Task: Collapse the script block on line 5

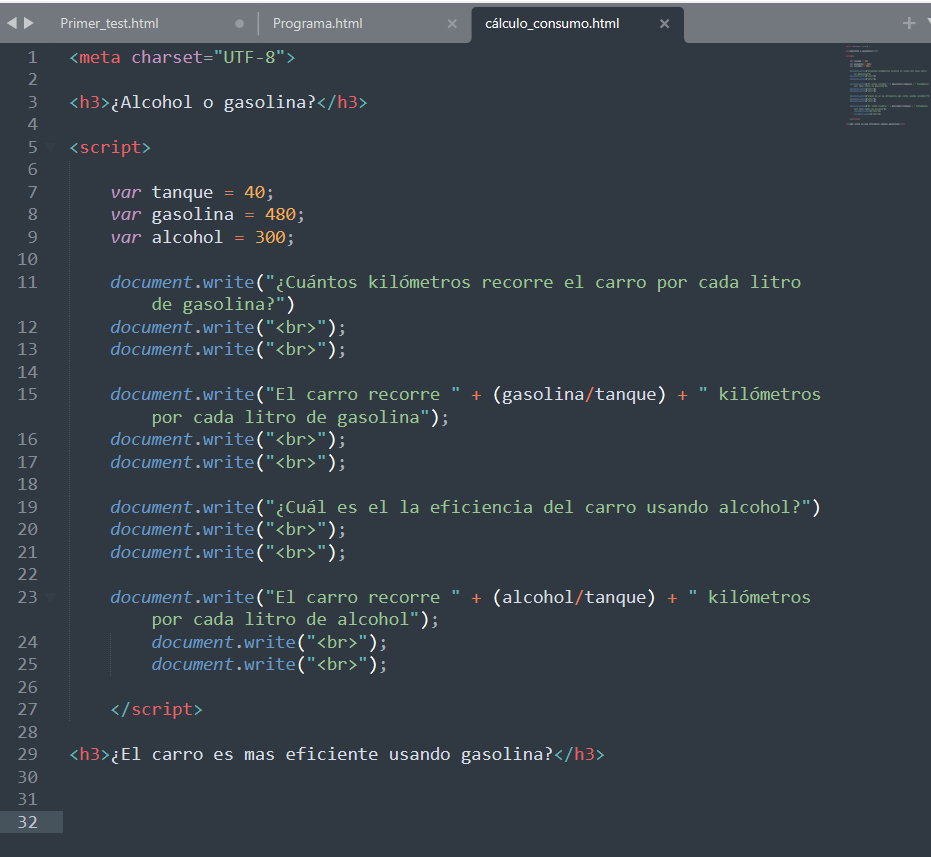Action: tap(51, 147)
